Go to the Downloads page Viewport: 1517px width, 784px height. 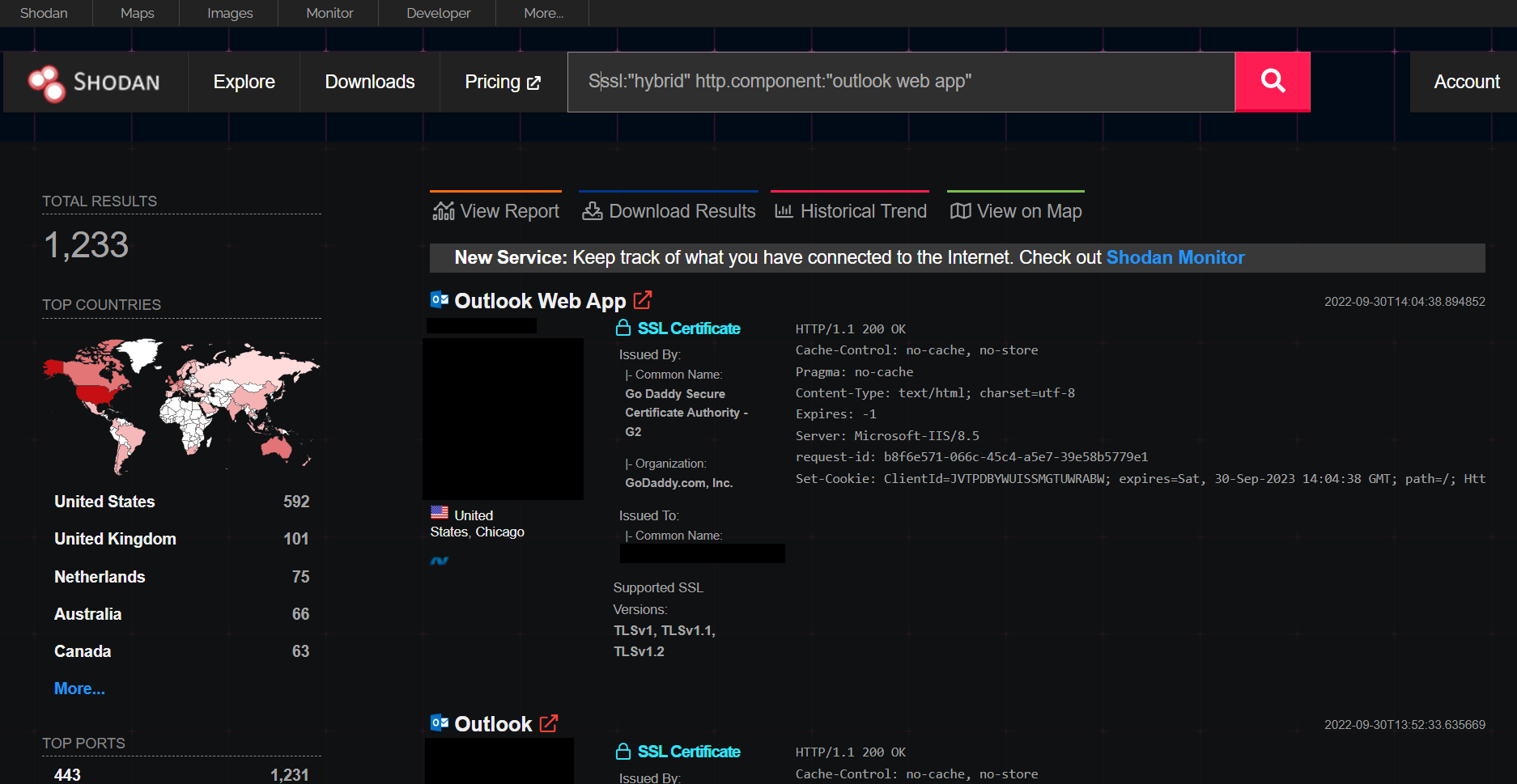370,82
